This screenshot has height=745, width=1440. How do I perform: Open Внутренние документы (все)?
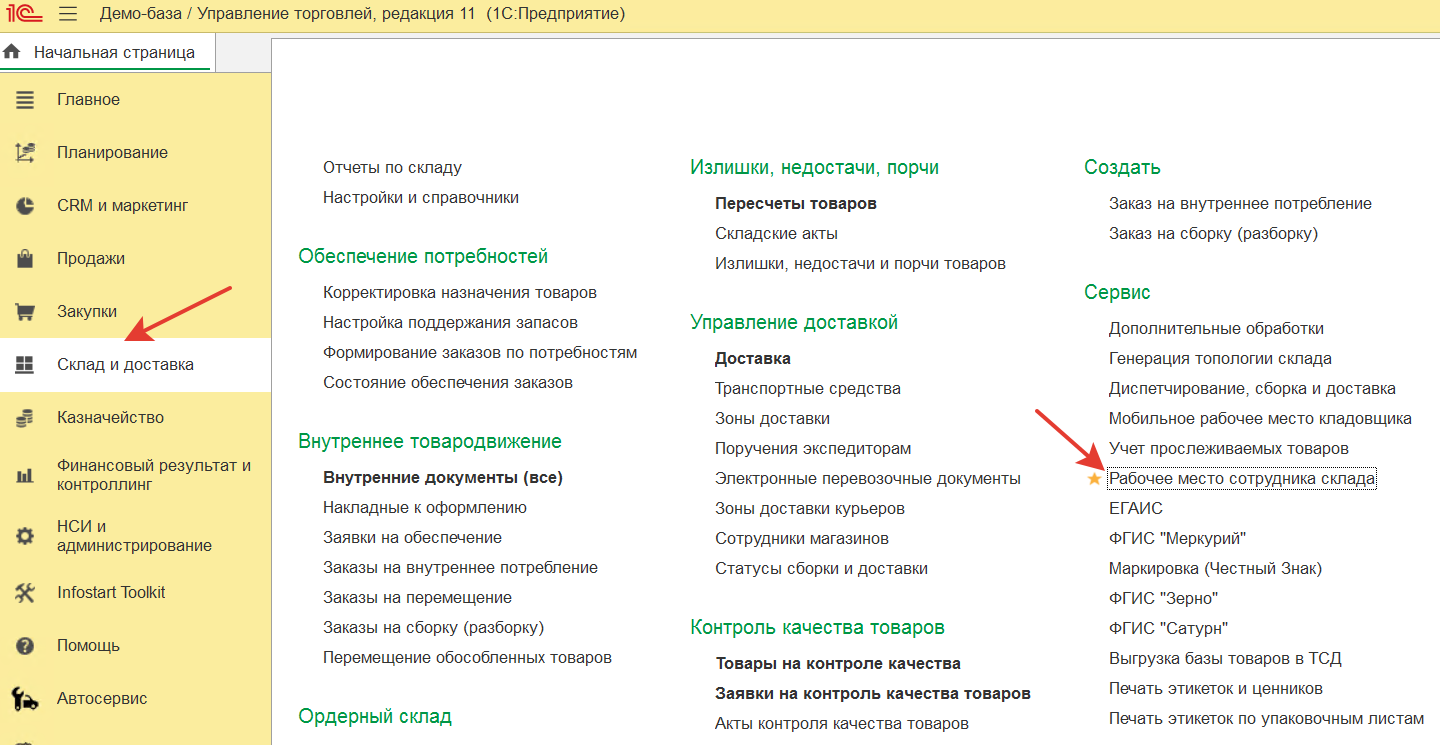point(443,478)
